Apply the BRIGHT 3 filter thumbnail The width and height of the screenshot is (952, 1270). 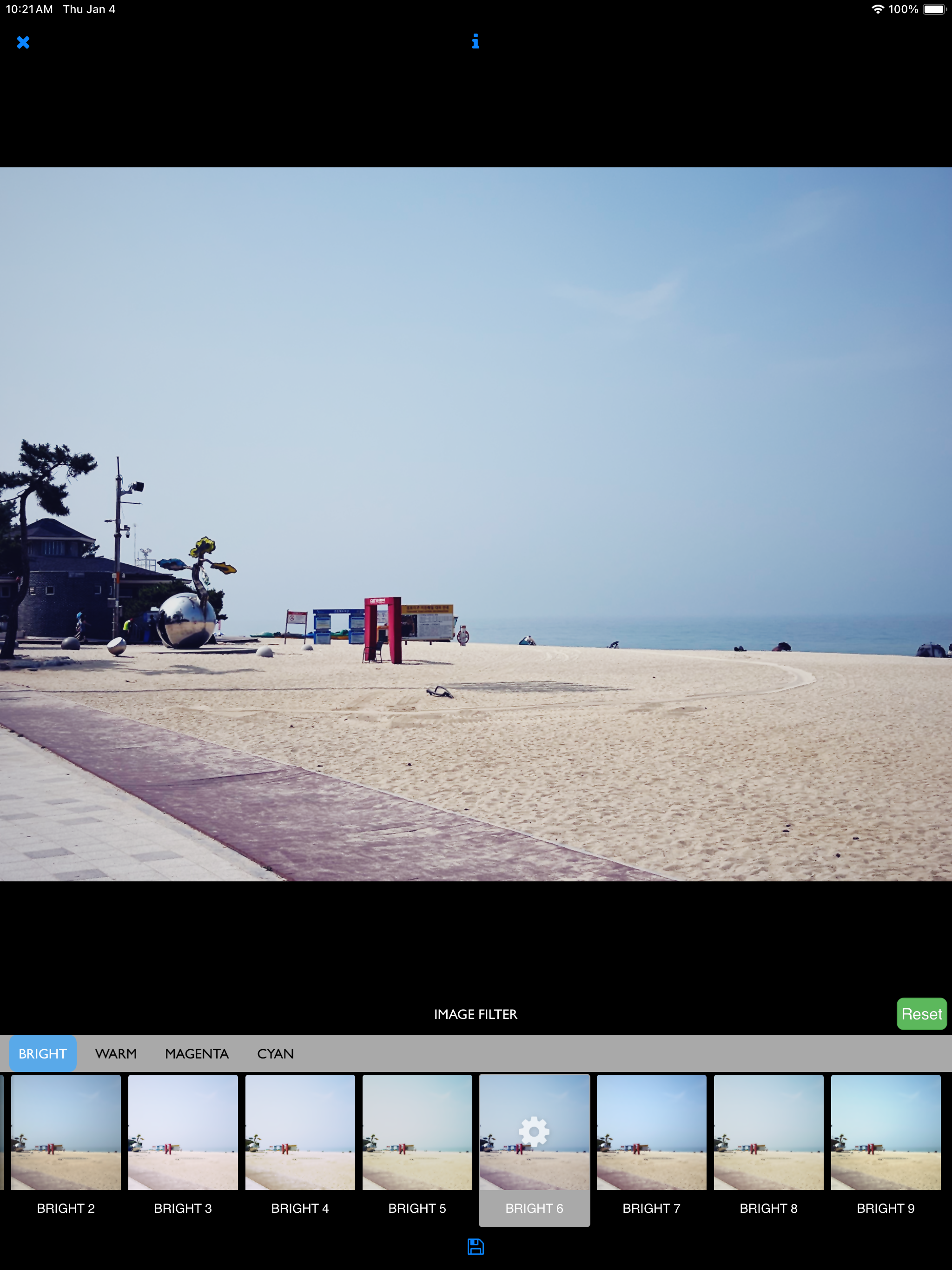pyautogui.click(x=183, y=1132)
